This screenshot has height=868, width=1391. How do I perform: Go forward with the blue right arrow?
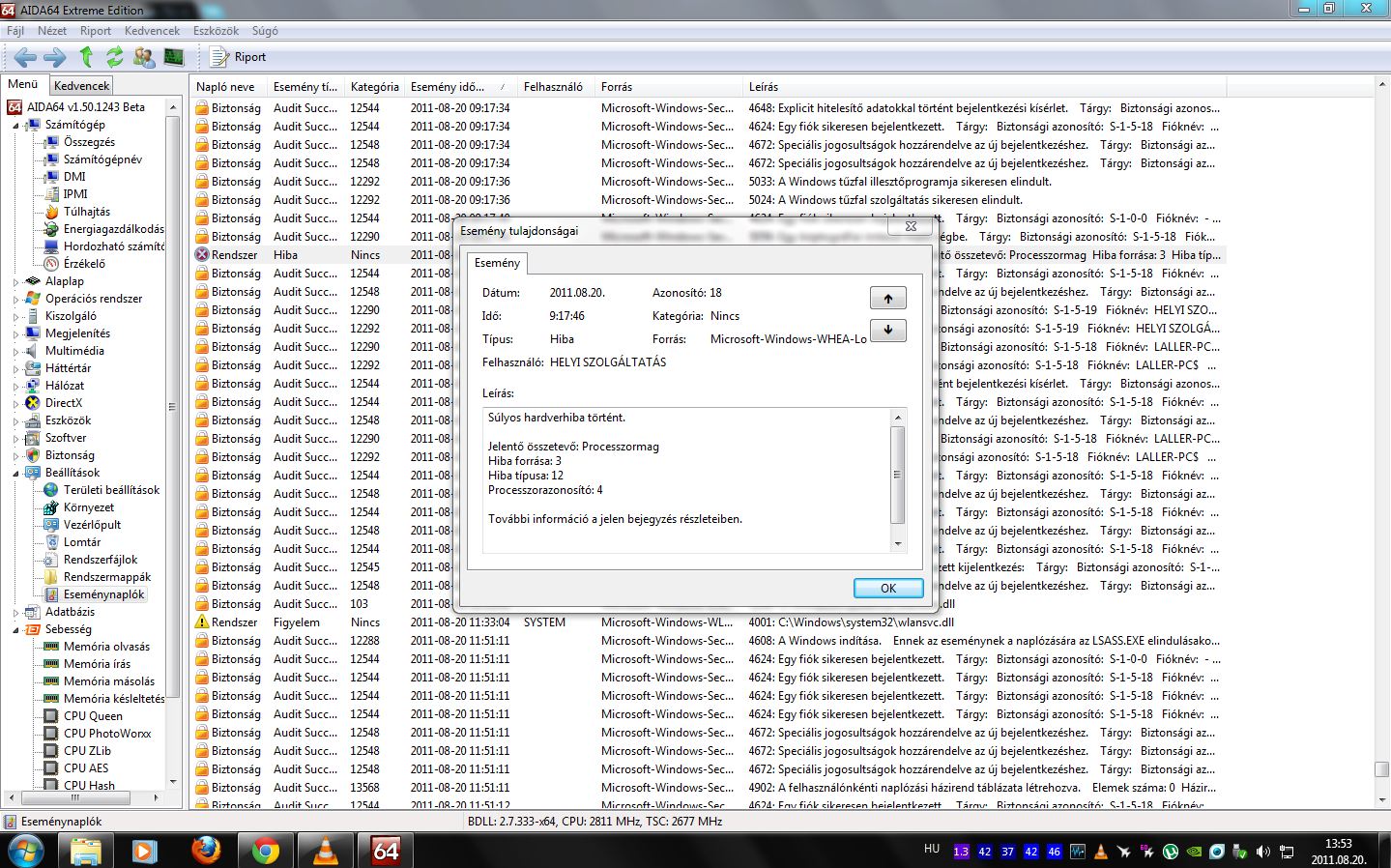pos(55,57)
